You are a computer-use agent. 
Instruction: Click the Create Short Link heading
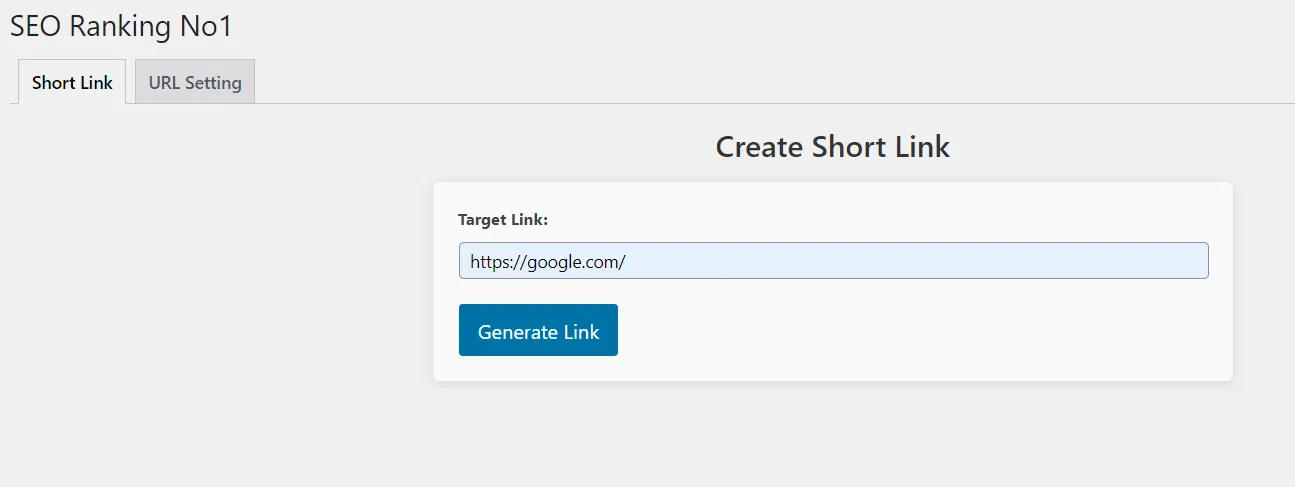tap(832, 147)
